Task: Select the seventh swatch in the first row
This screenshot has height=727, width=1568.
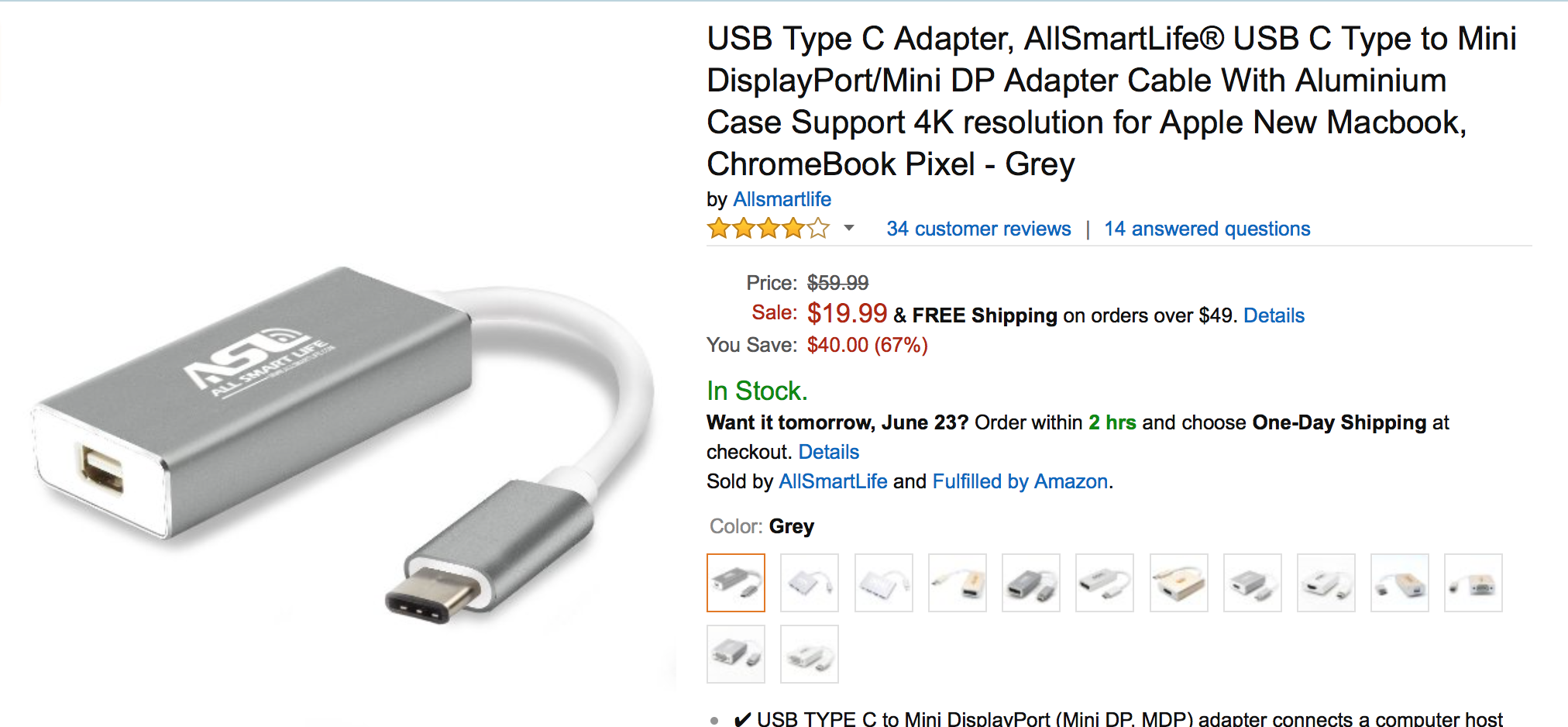Action: point(1178,583)
